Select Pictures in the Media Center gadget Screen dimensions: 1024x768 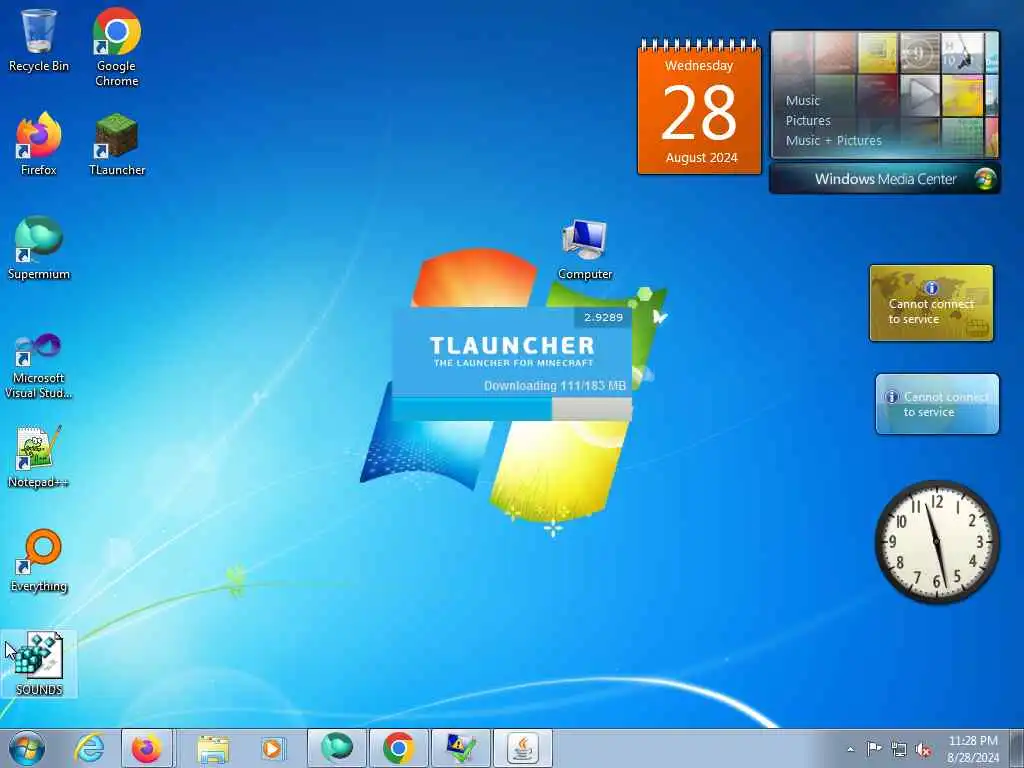tap(808, 121)
